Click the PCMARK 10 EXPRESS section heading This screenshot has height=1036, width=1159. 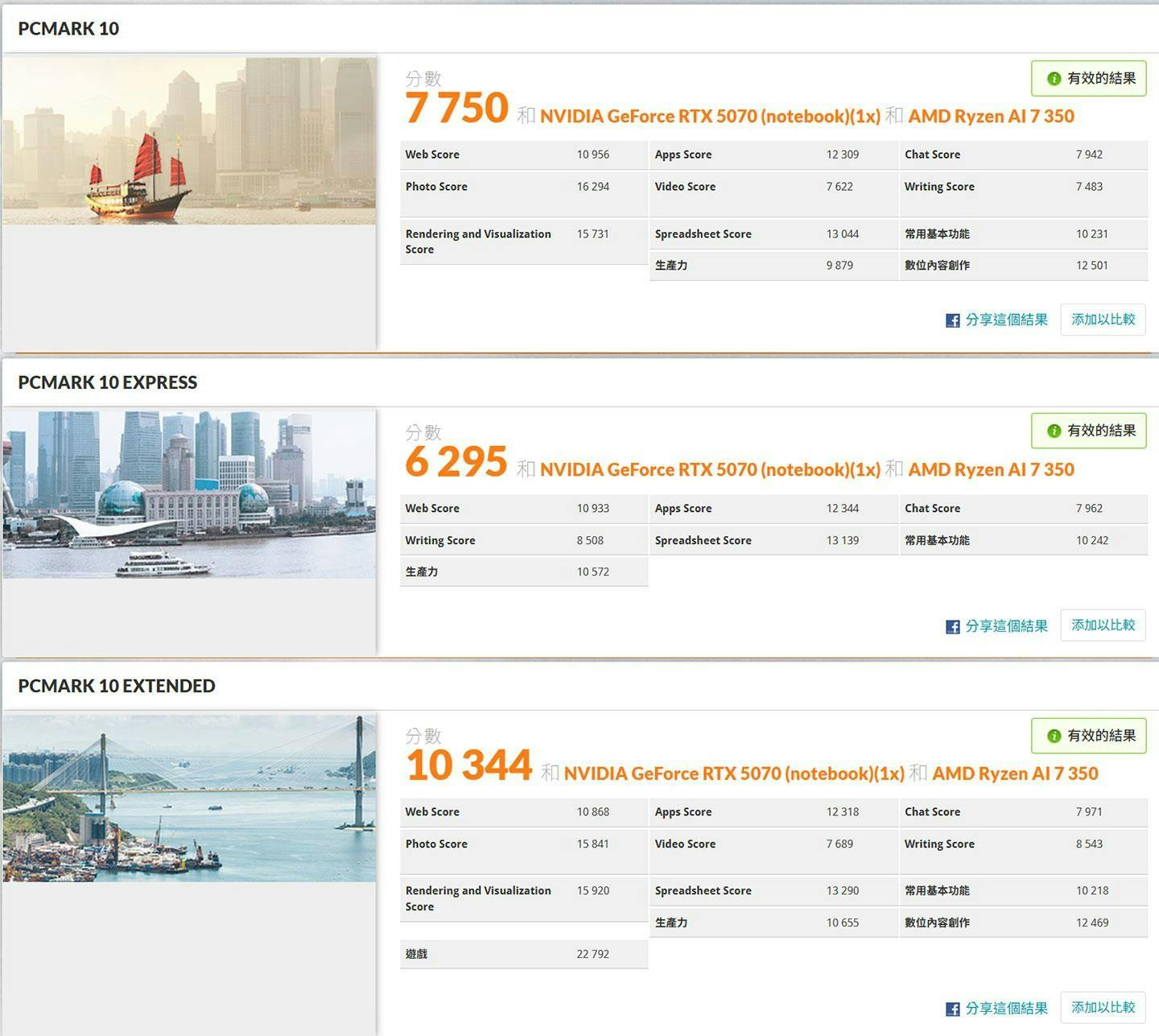tap(108, 382)
